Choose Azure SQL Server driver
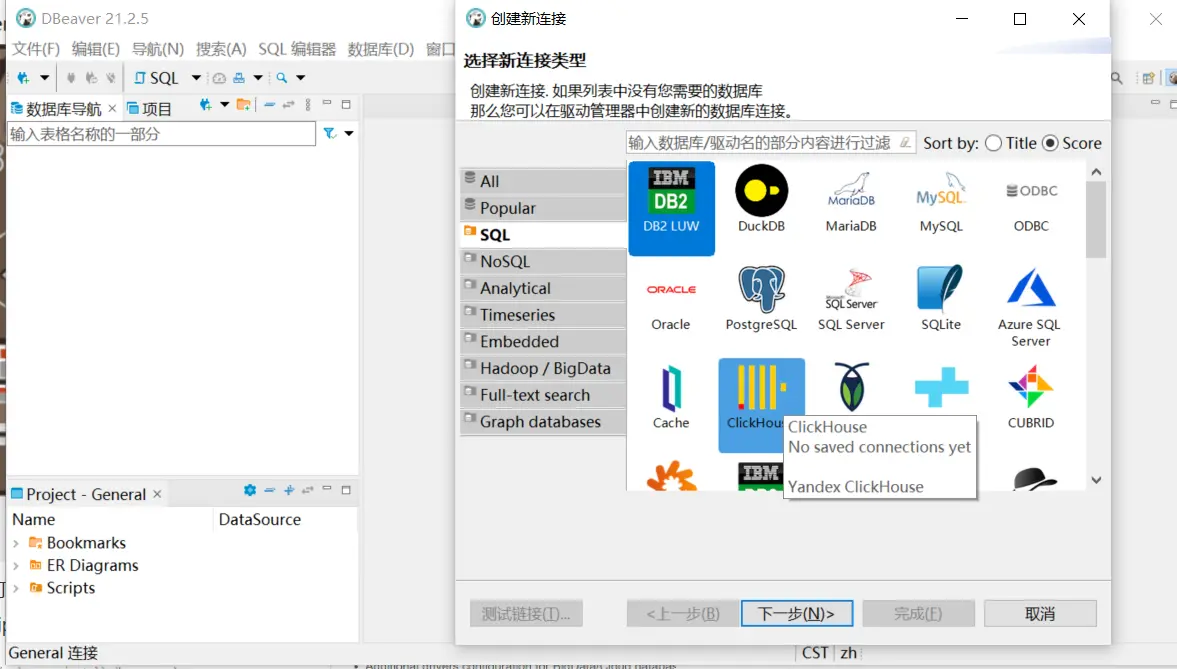 click(x=1031, y=306)
